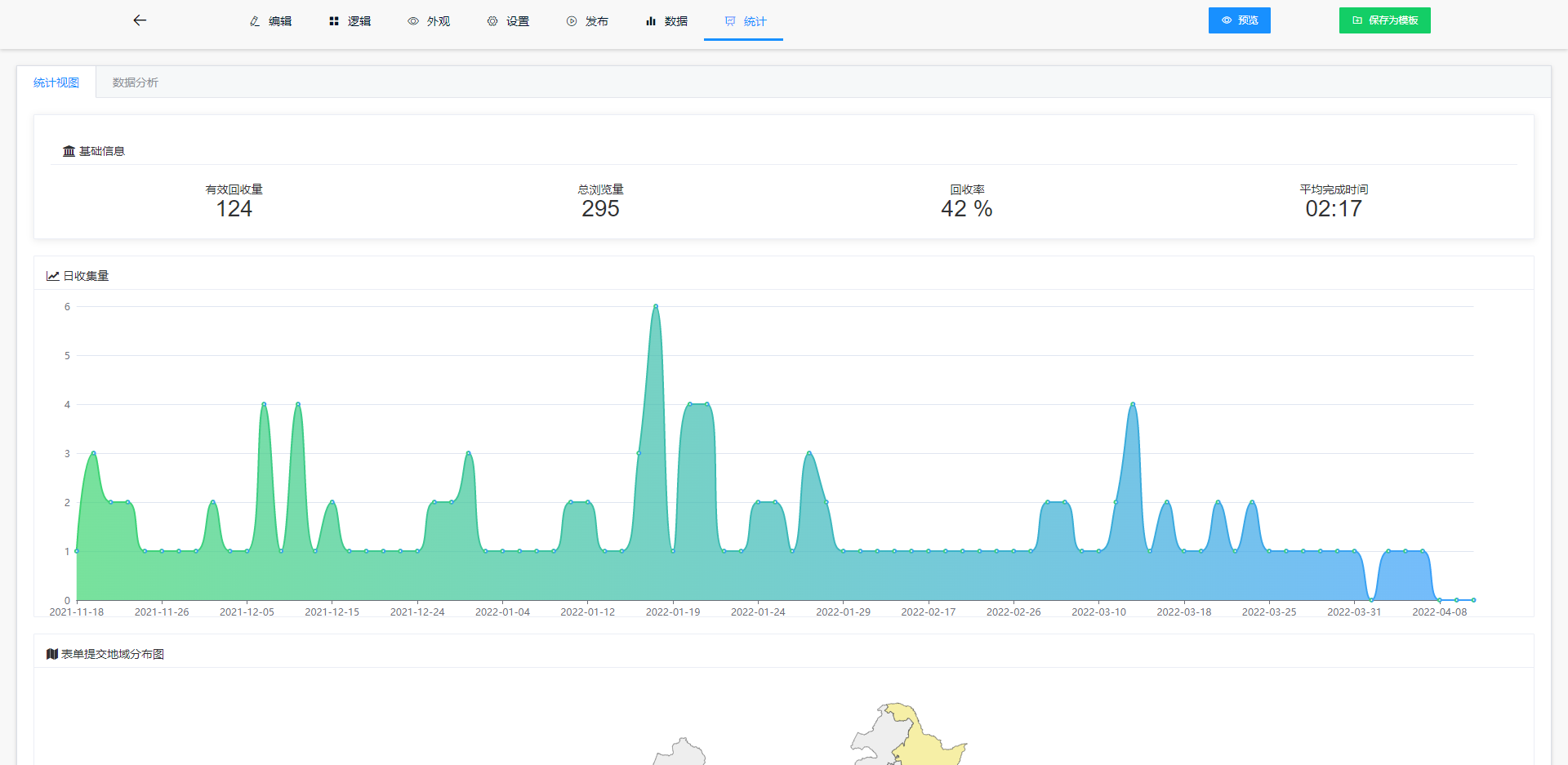The width and height of the screenshot is (1568, 765).
Task: Click the 回收率 value 42 %
Action: tap(967, 209)
